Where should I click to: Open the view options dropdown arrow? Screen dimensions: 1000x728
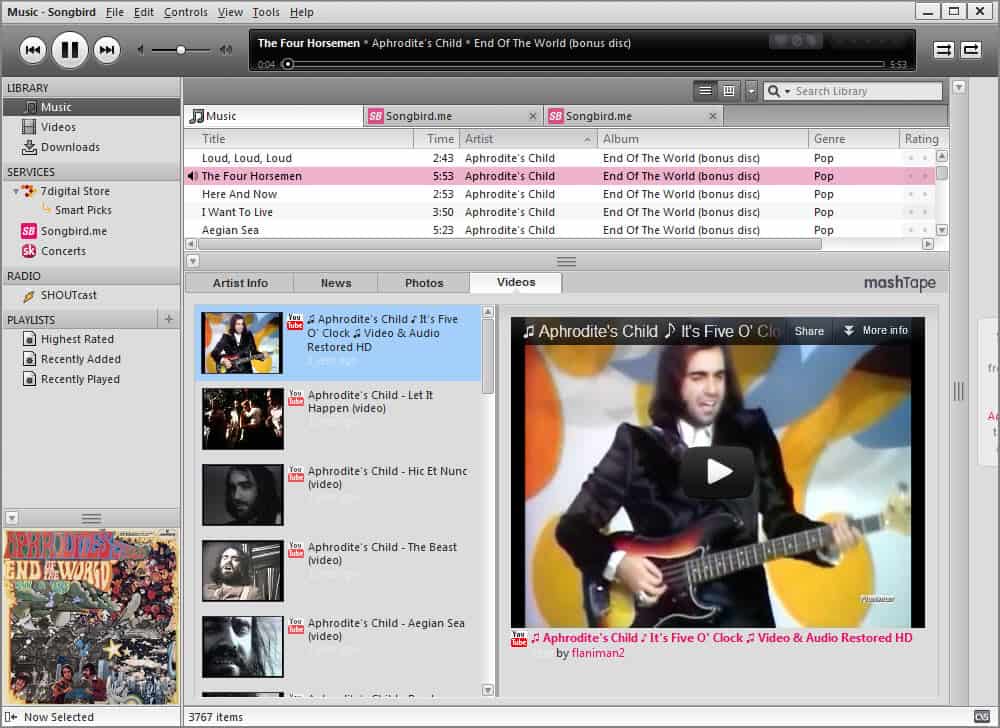(x=751, y=91)
